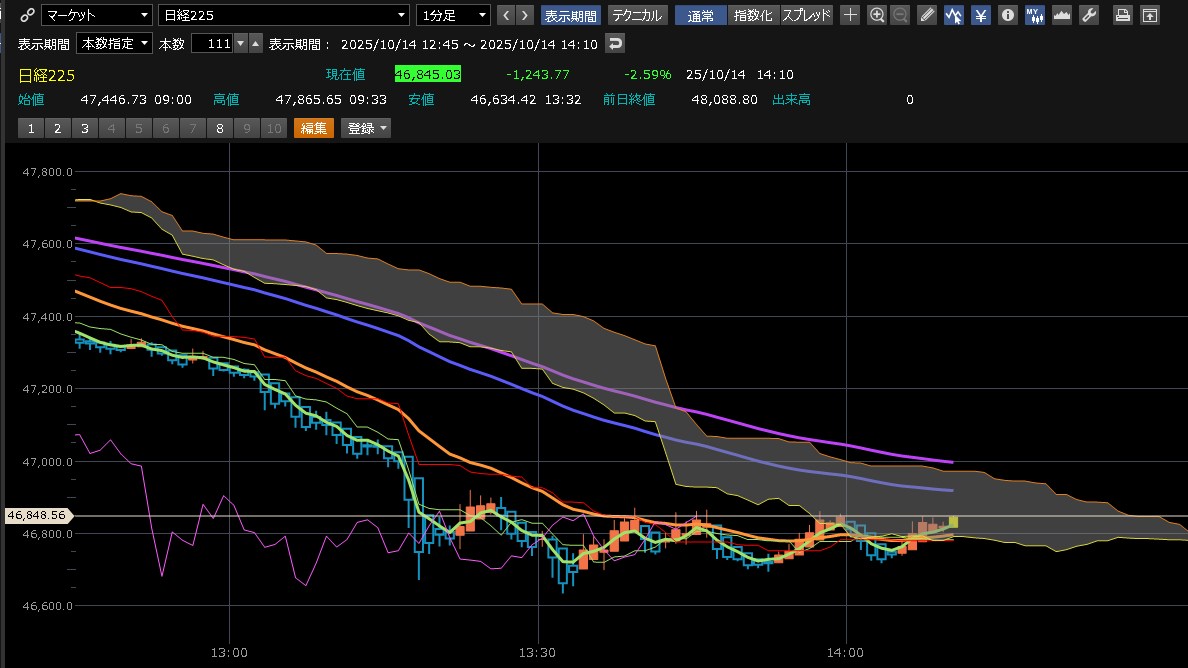The height and width of the screenshot is (668, 1188).
Task: Expand the 1分足 timeframe dropdown
Action: [x=454, y=15]
